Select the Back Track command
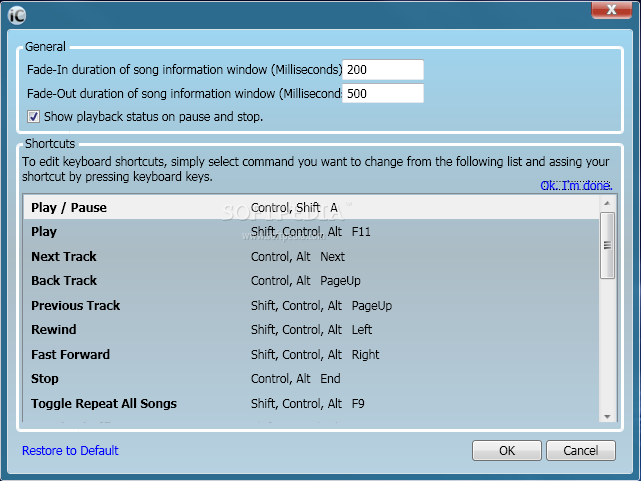Image resolution: width=641 pixels, height=481 pixels. (311, 281)
